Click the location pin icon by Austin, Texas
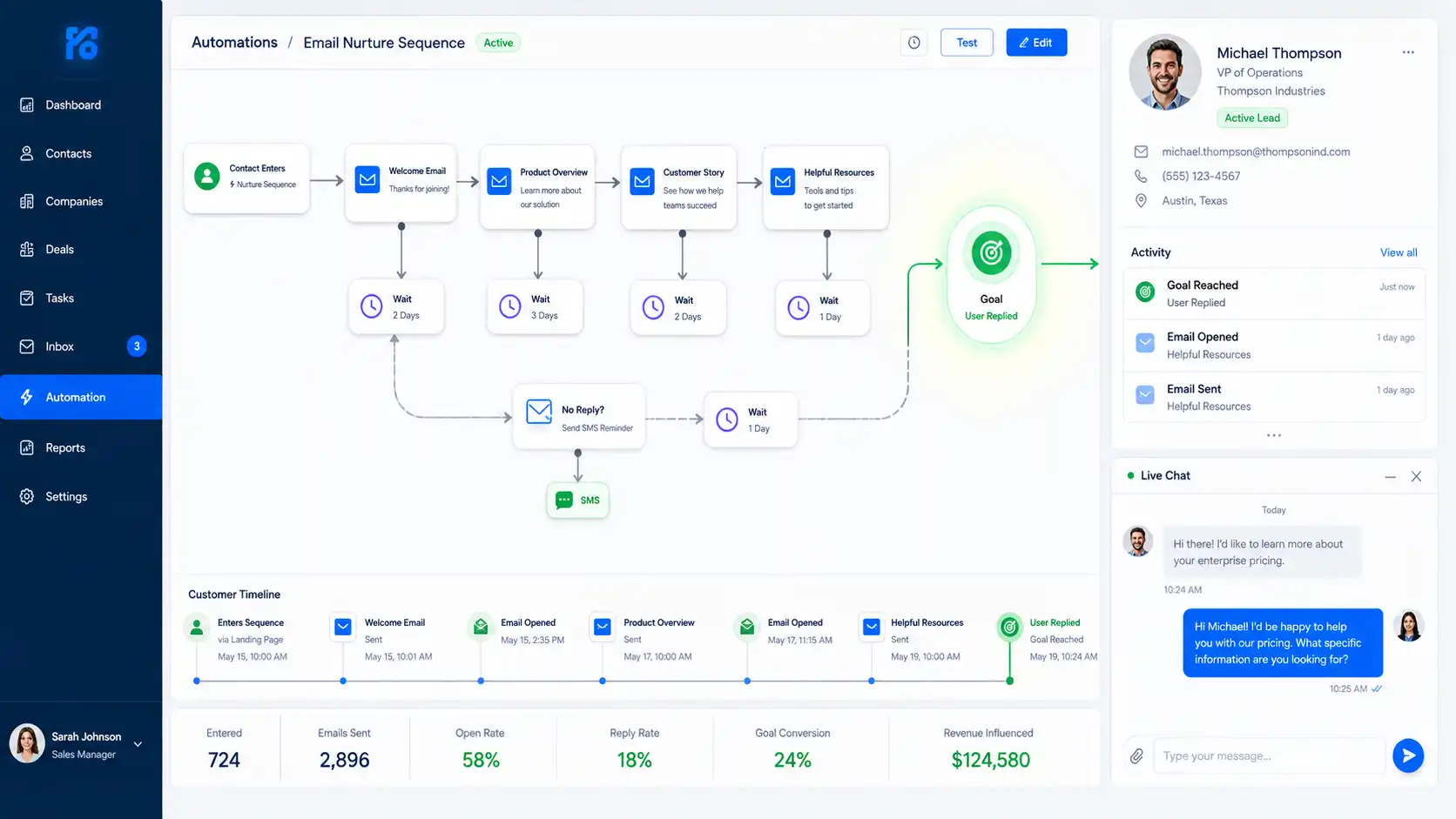Screen dimensions: 1456x819 [1141, 200]
